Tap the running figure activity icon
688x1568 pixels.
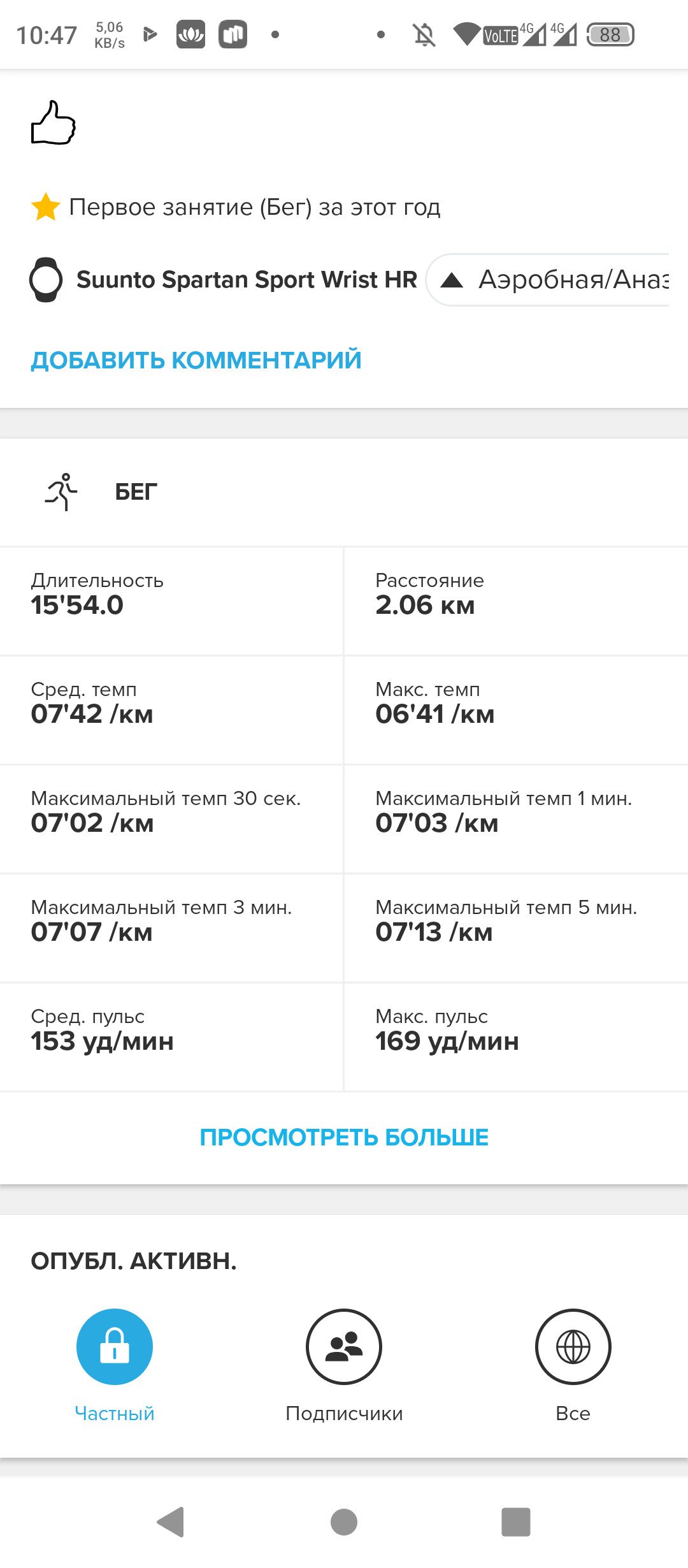click(x=61, y=491)
